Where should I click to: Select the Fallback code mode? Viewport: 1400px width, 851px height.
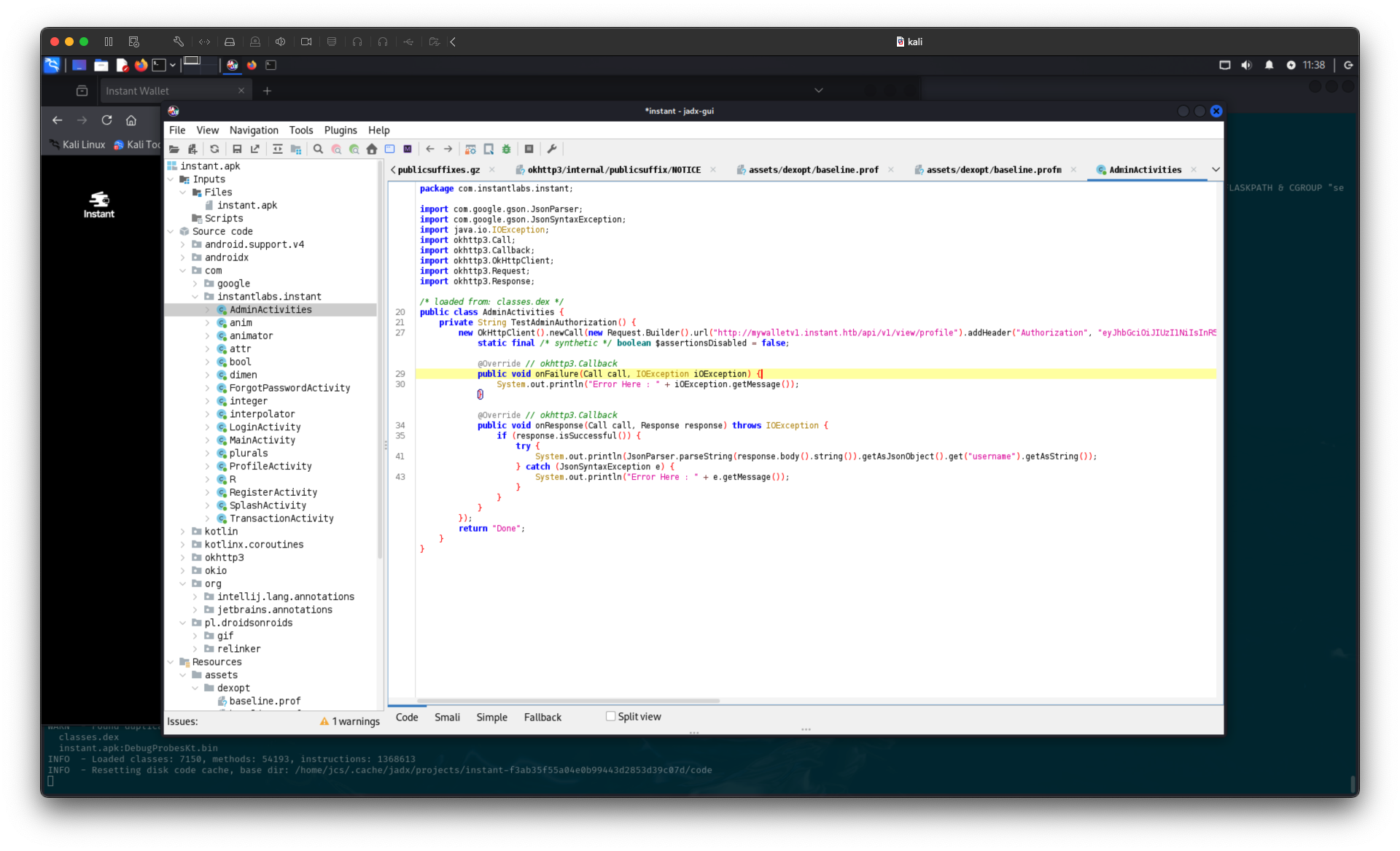pos(542,718)
